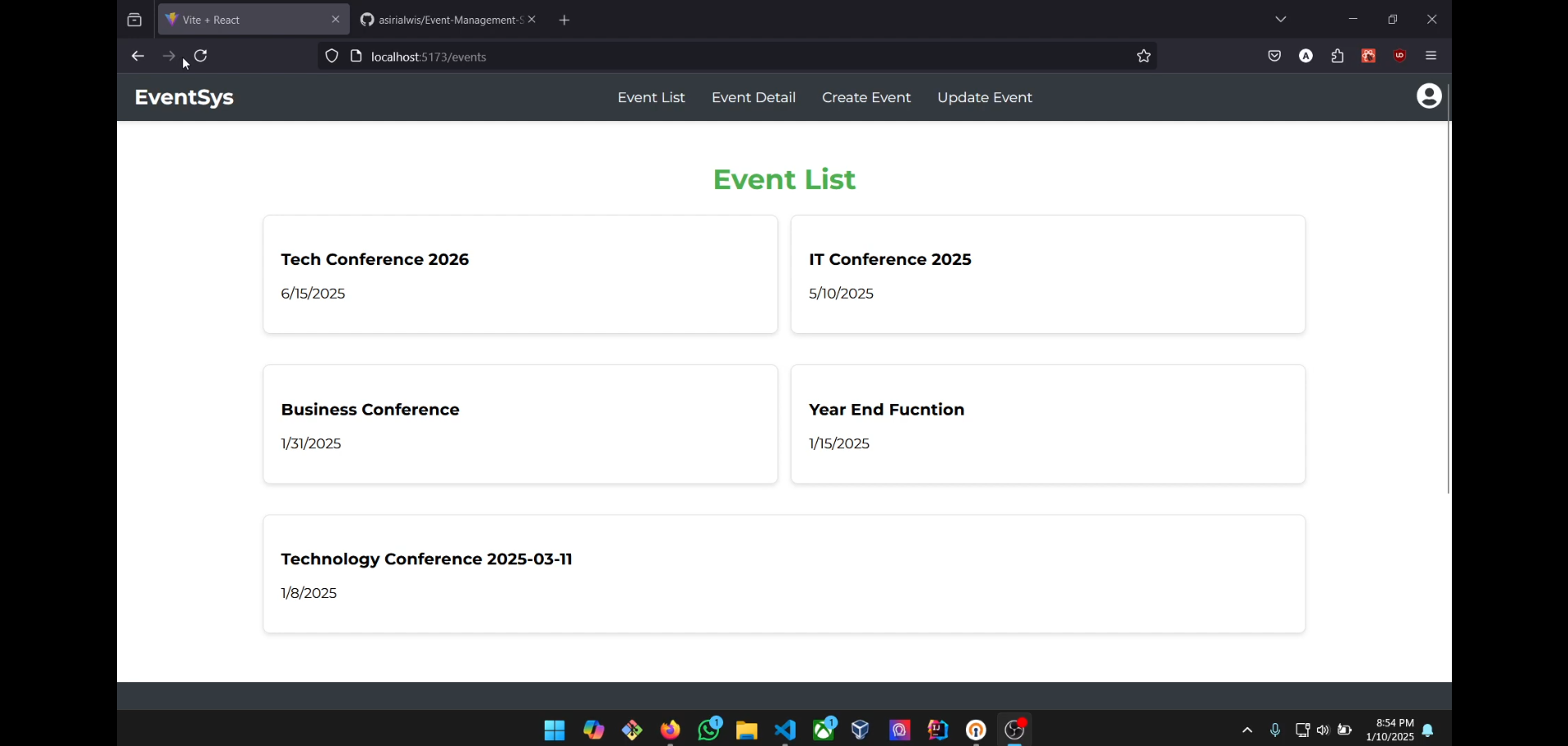Reload the page with the refresh icon
1568x746 pixels.
pyautogui.click(x=201, y=56)
